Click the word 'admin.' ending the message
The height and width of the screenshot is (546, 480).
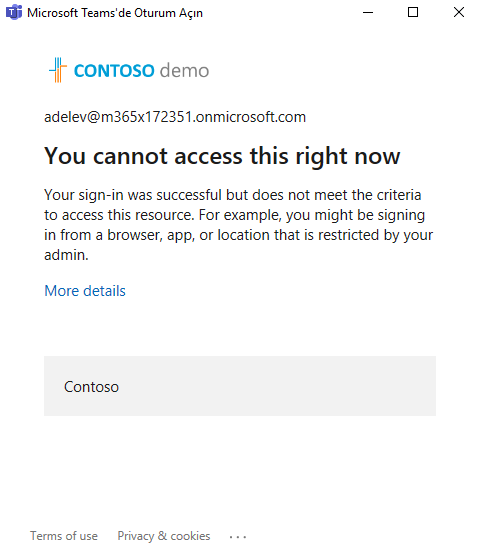[66, 255]
